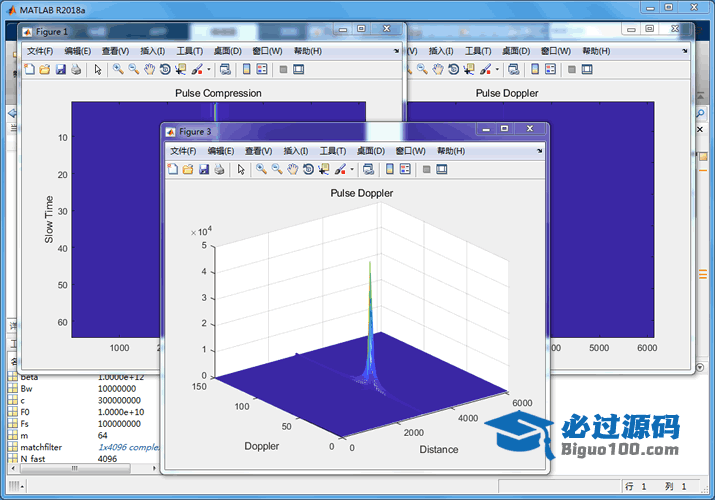Image resolution: width=715 pixels, height=500 pixels.
Task: Edit Plot arrow in Figure 1 toolbar
Action: tap(98, 69)
